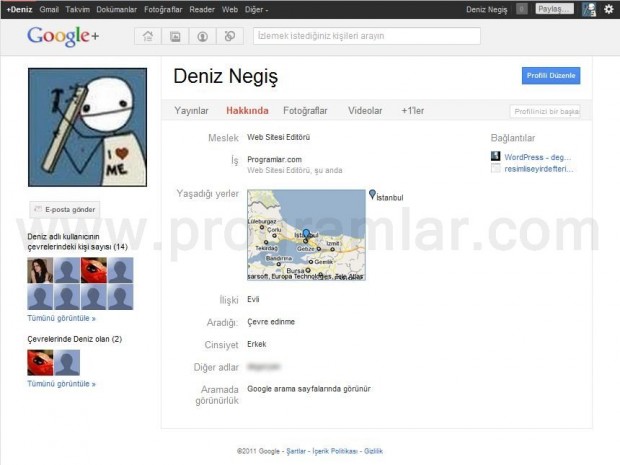
Task: Click Tümünü görüntüle under circles (14)
Action: point(61,318)
